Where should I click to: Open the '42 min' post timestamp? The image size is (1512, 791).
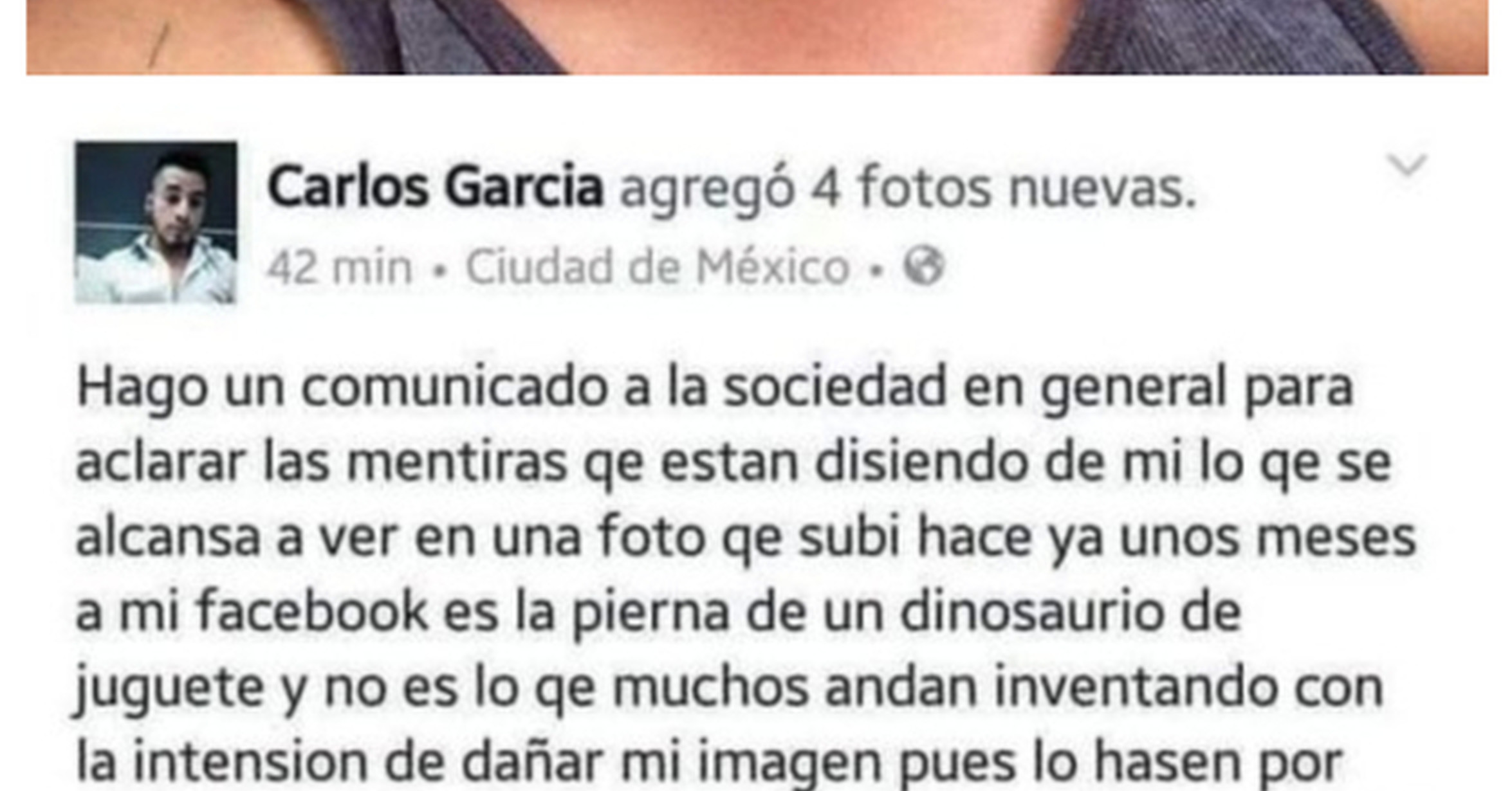(339, 267)
